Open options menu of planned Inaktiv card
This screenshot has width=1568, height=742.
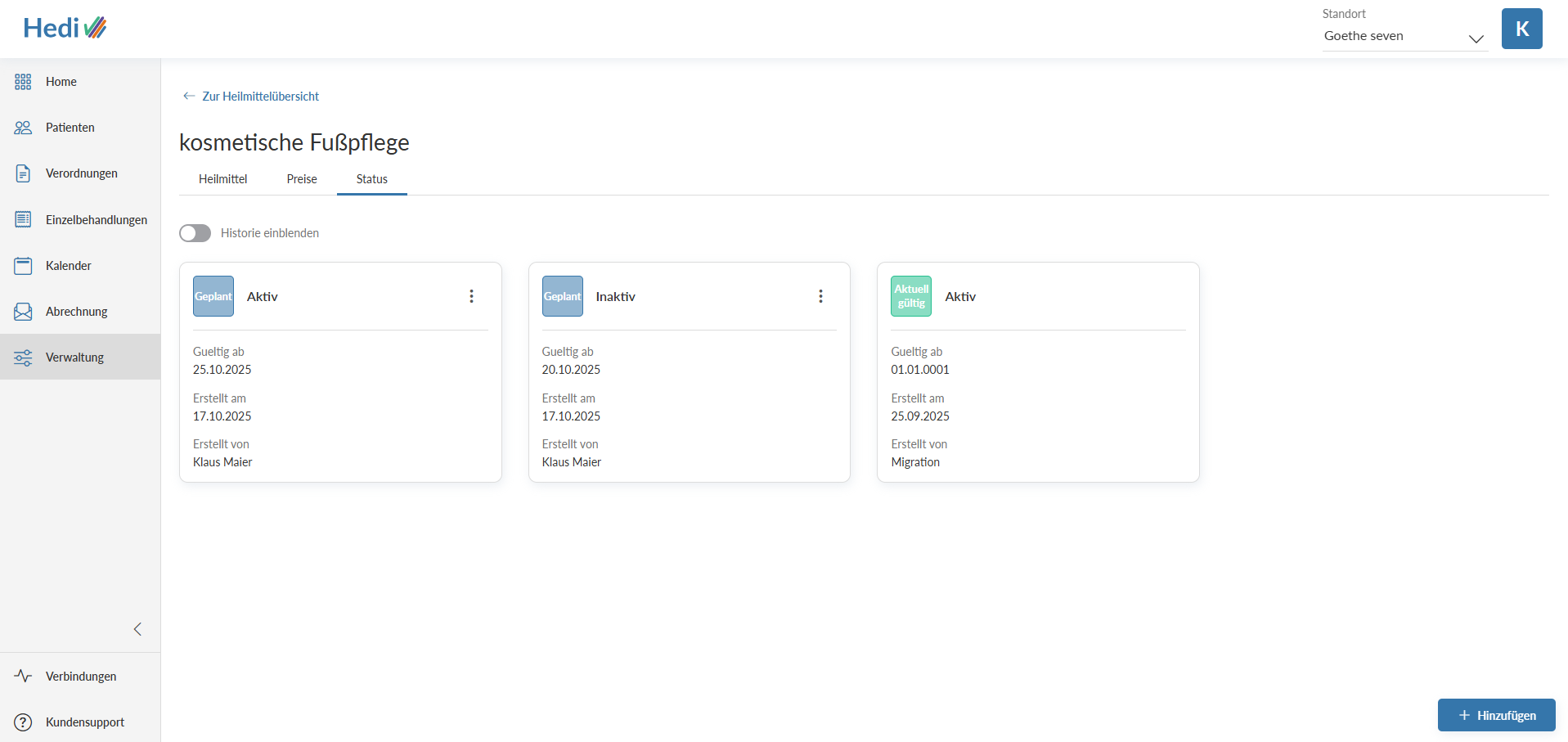(x=820, y=296)
